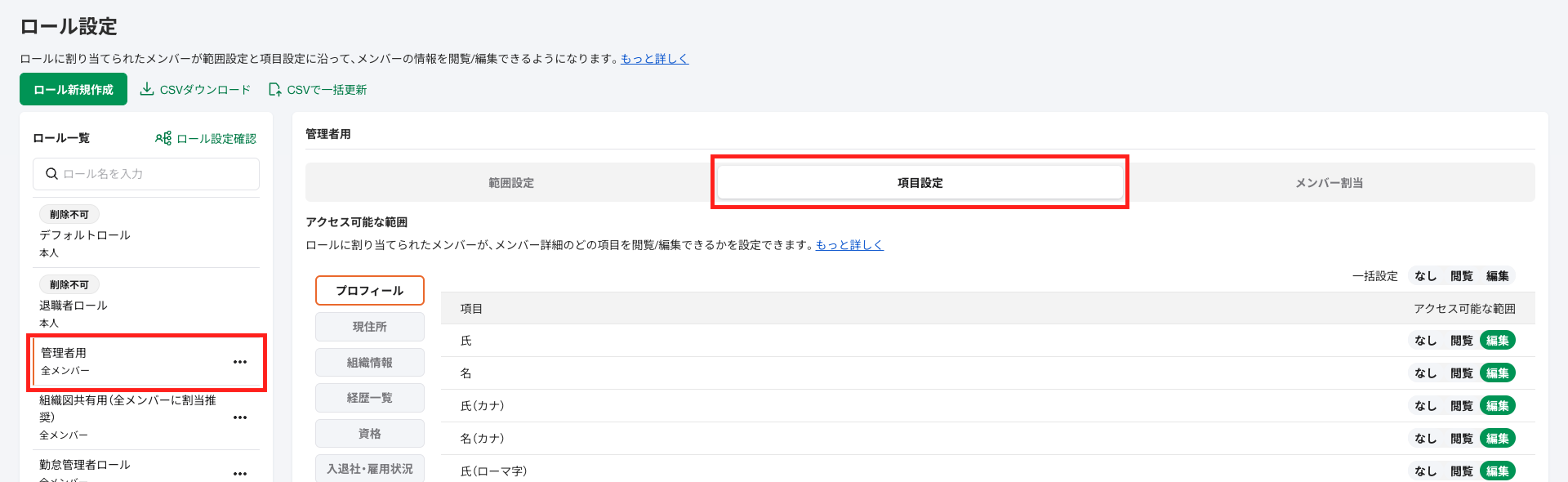Open the 勤怠管理者ロール three-dot menu
This screenshot has width=1568, height=482.
(240, 473)
